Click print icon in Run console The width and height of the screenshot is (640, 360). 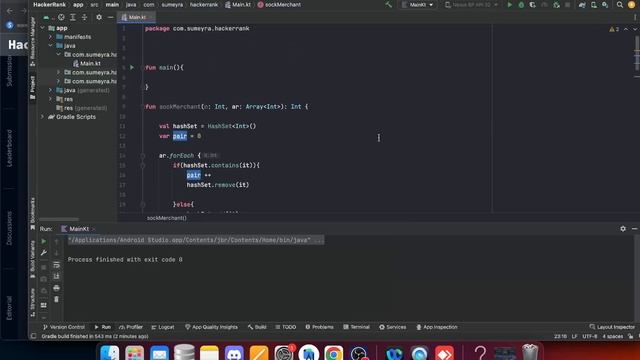[56, 288]
